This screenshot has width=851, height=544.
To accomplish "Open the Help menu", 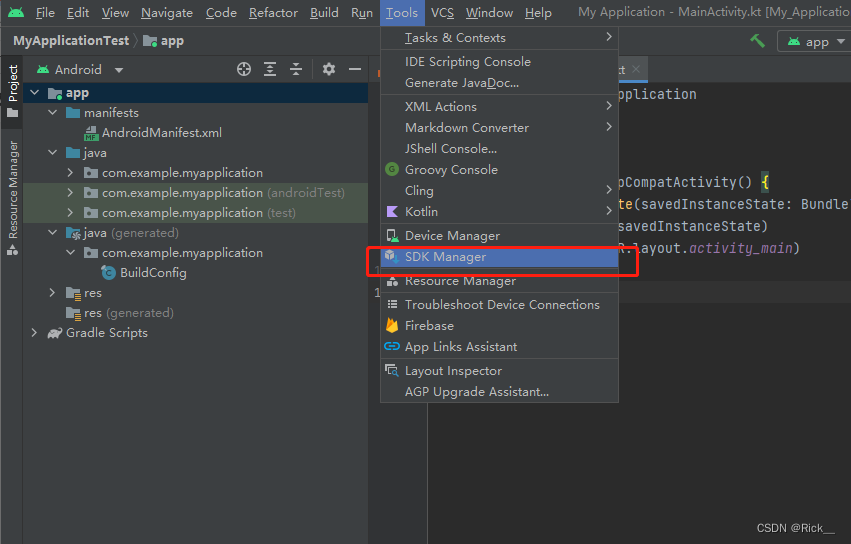I will pos(538,12).
